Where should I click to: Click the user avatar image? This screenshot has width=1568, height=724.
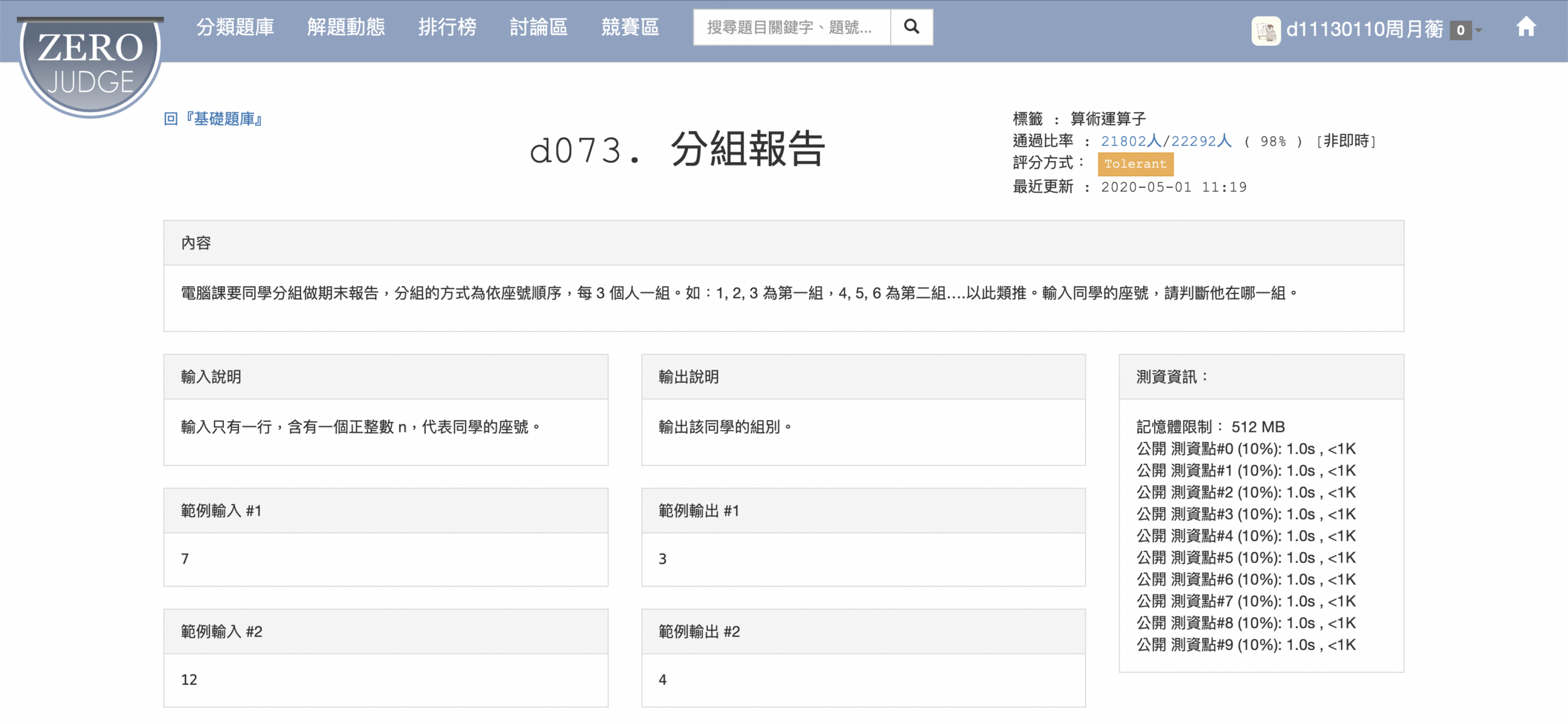1266,30
